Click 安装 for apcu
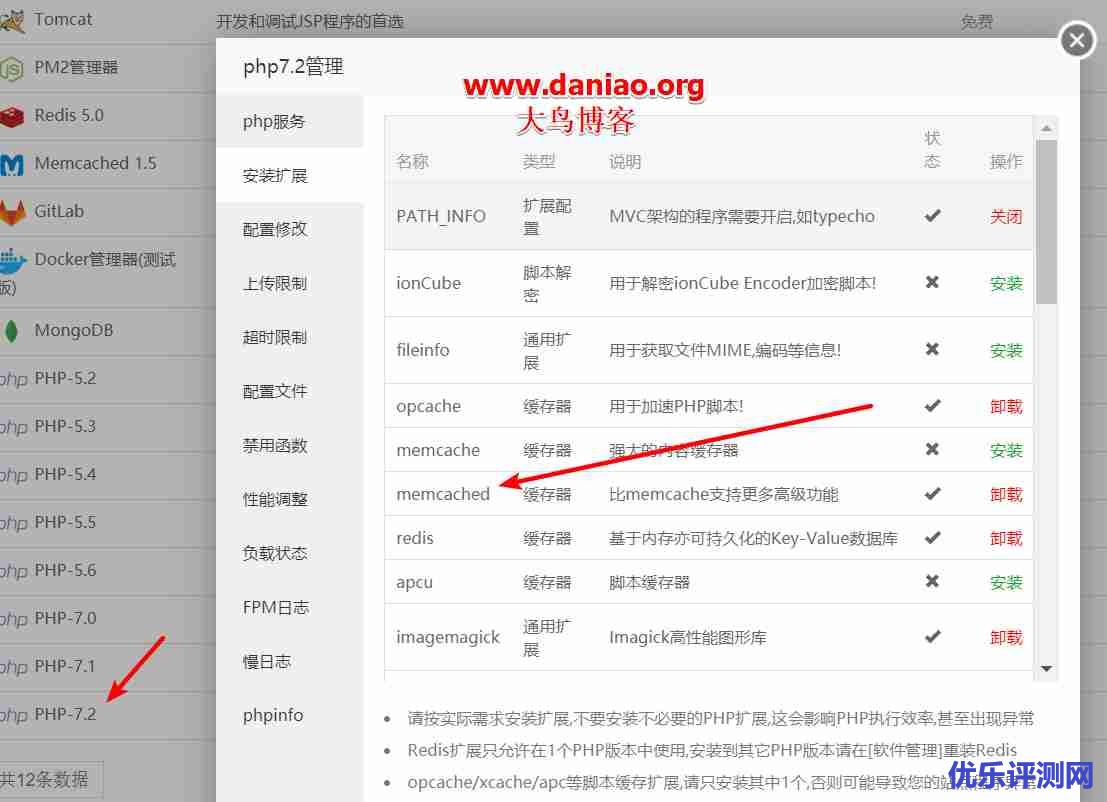1107x802 pixels. [x=1005, y=582]
